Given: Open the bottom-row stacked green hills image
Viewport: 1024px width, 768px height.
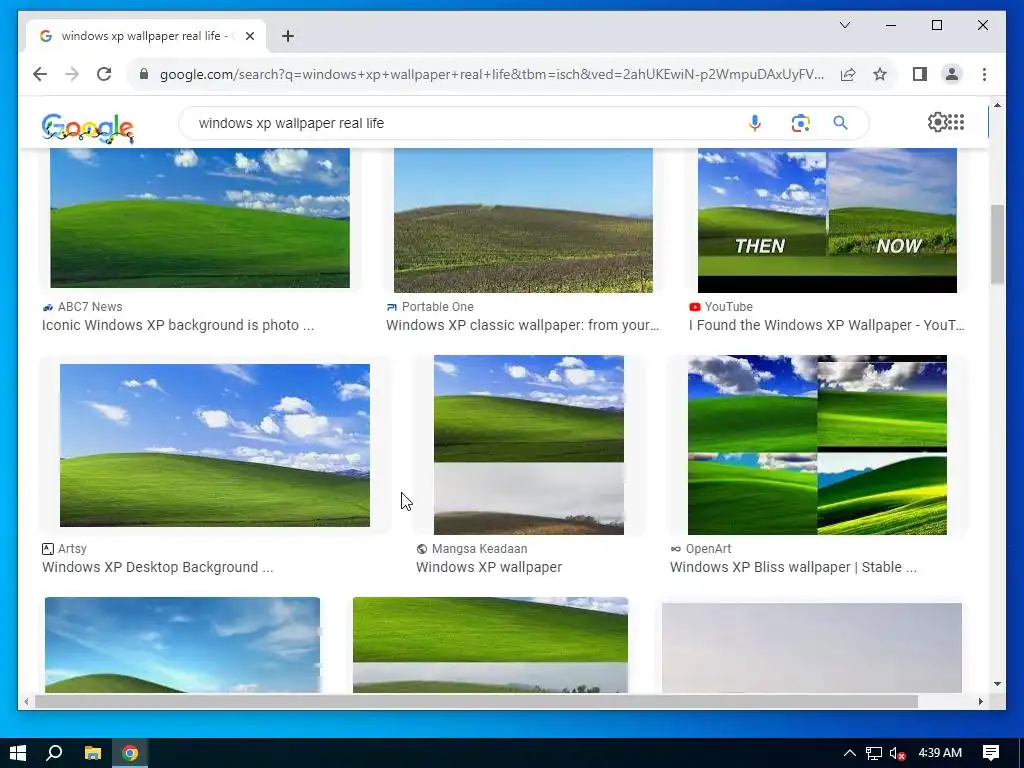Looking at the screenshot, I should point(490,645).
